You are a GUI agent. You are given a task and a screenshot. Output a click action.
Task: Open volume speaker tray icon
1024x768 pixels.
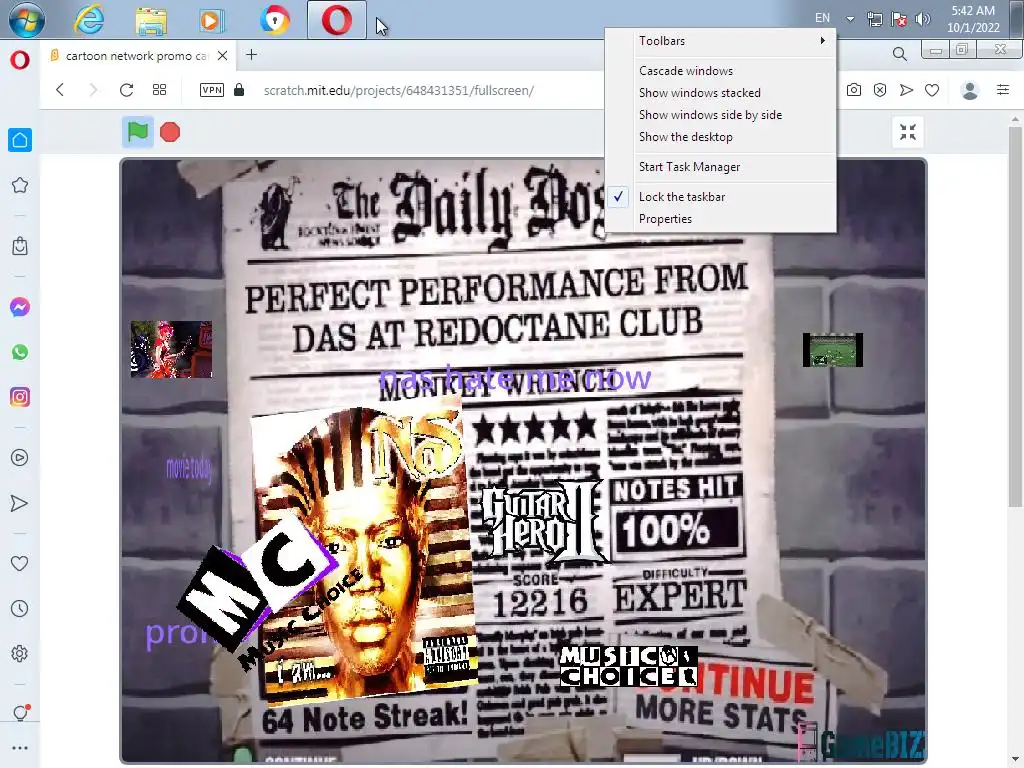tap(923, 19)
